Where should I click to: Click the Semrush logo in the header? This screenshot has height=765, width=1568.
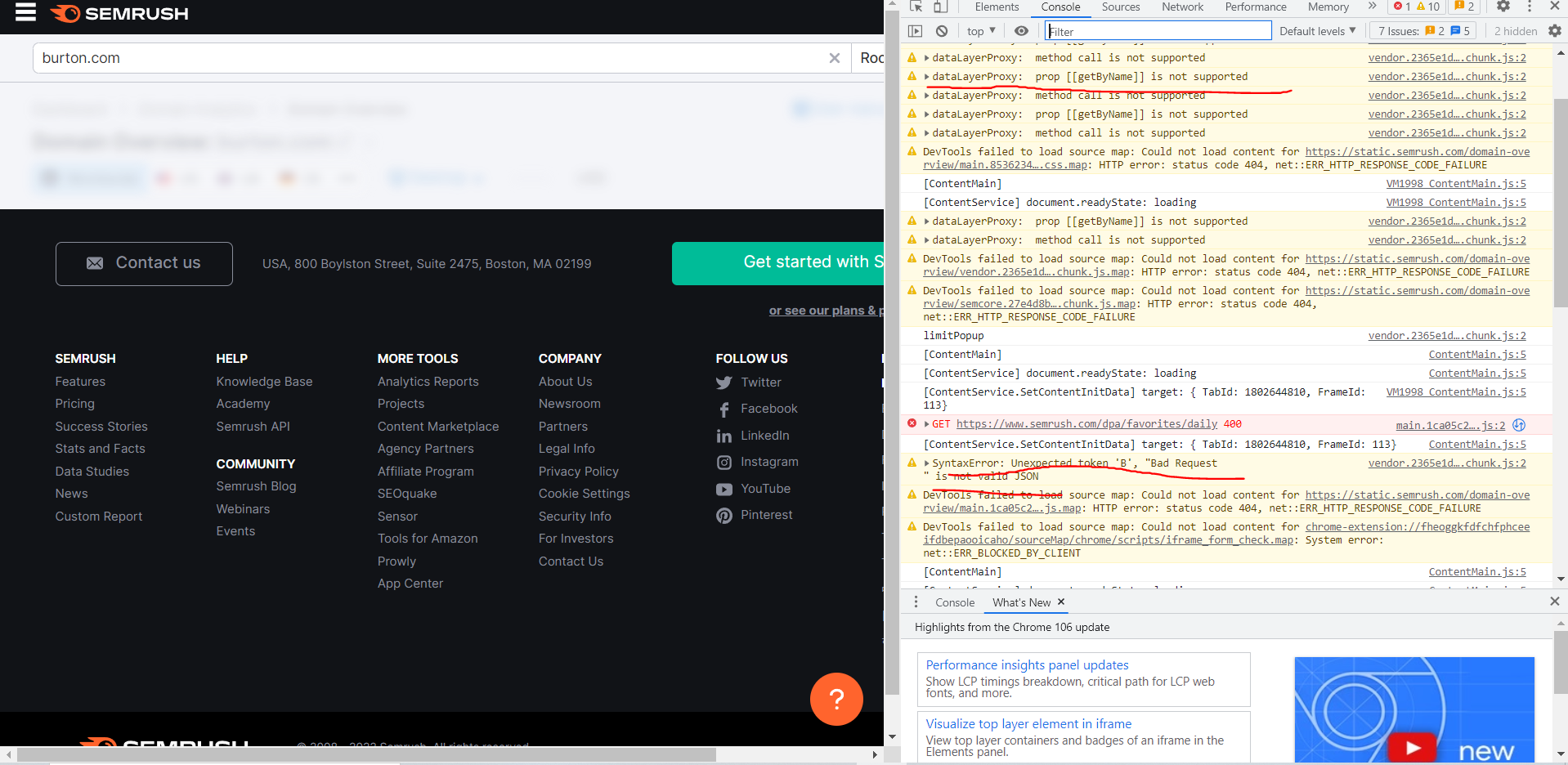coord(119,14)
